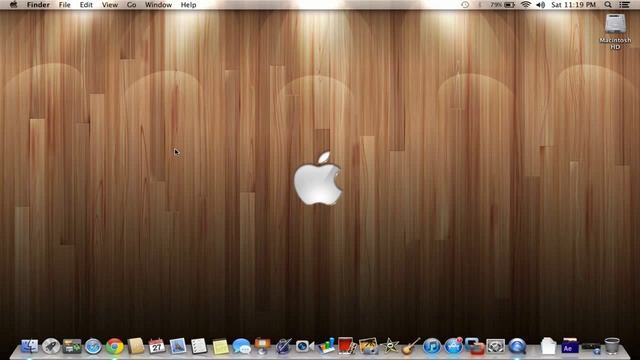Open the orange podium icon in Dock
Viewport: 640px width, 360px height.
point(262,346)
